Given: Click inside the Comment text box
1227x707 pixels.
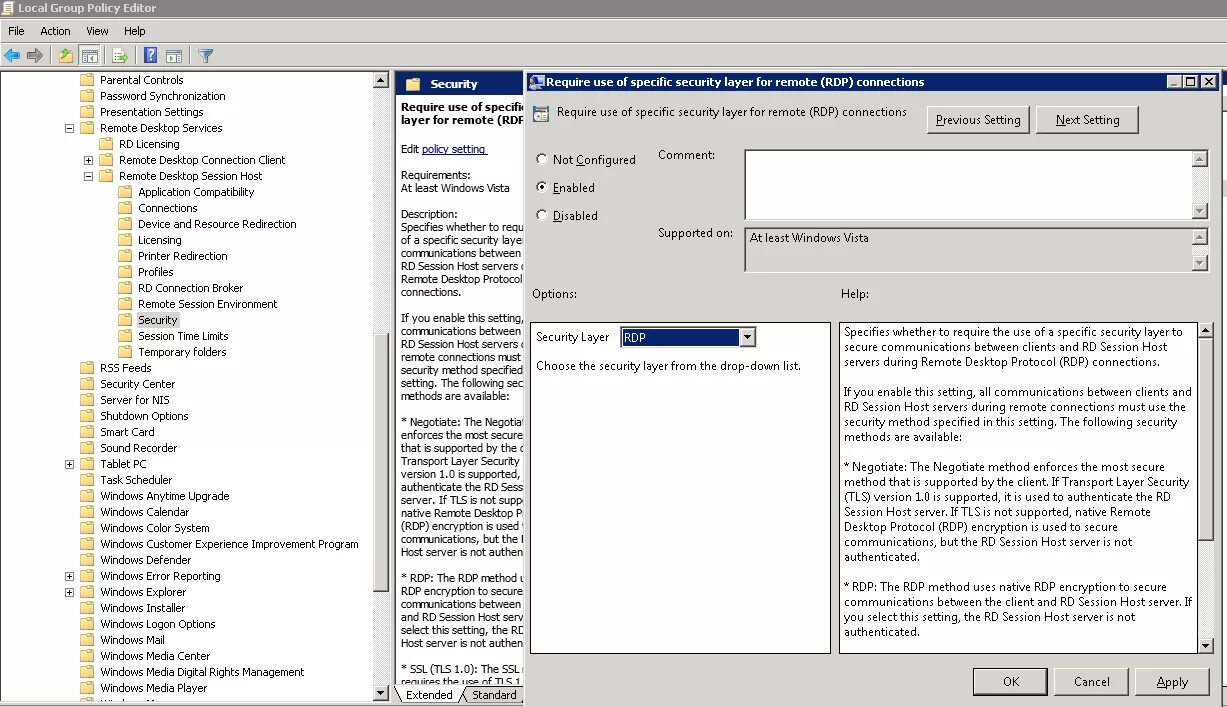Looking at the screenshot, I should [x=968, y=185].
